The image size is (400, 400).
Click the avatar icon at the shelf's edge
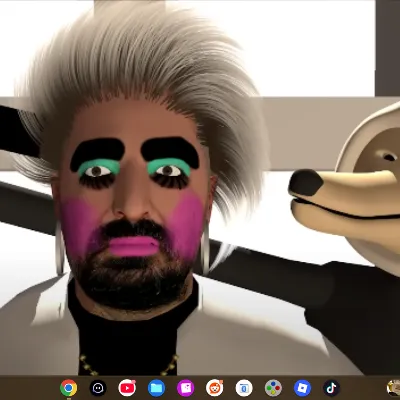(x=394, y=388)
